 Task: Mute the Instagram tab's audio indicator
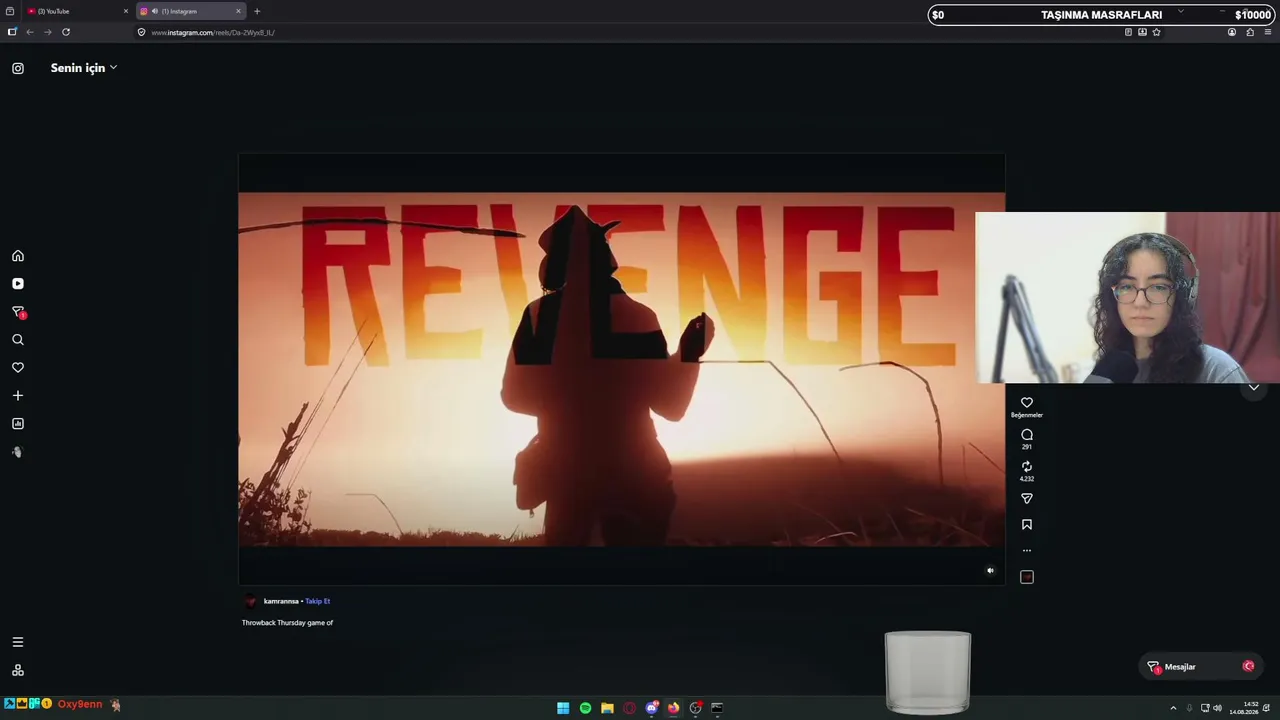pyautogui.click(x=155, y=11)
